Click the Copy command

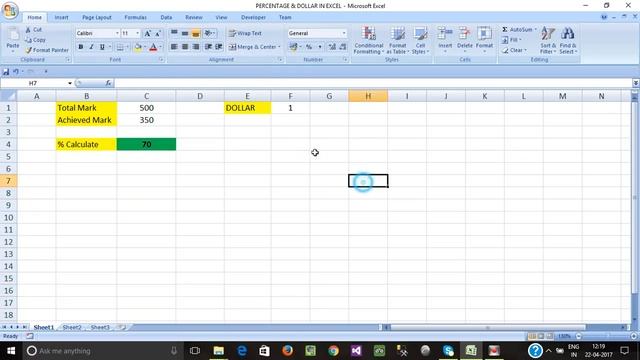tap(35, 40)
